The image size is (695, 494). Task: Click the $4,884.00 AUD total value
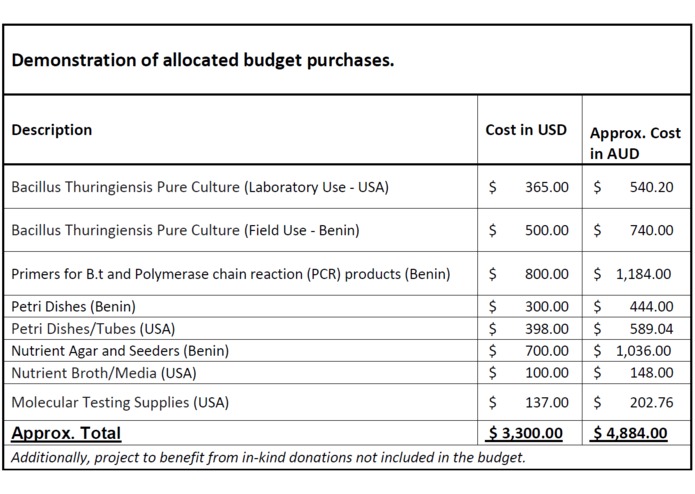coord(630,433)
